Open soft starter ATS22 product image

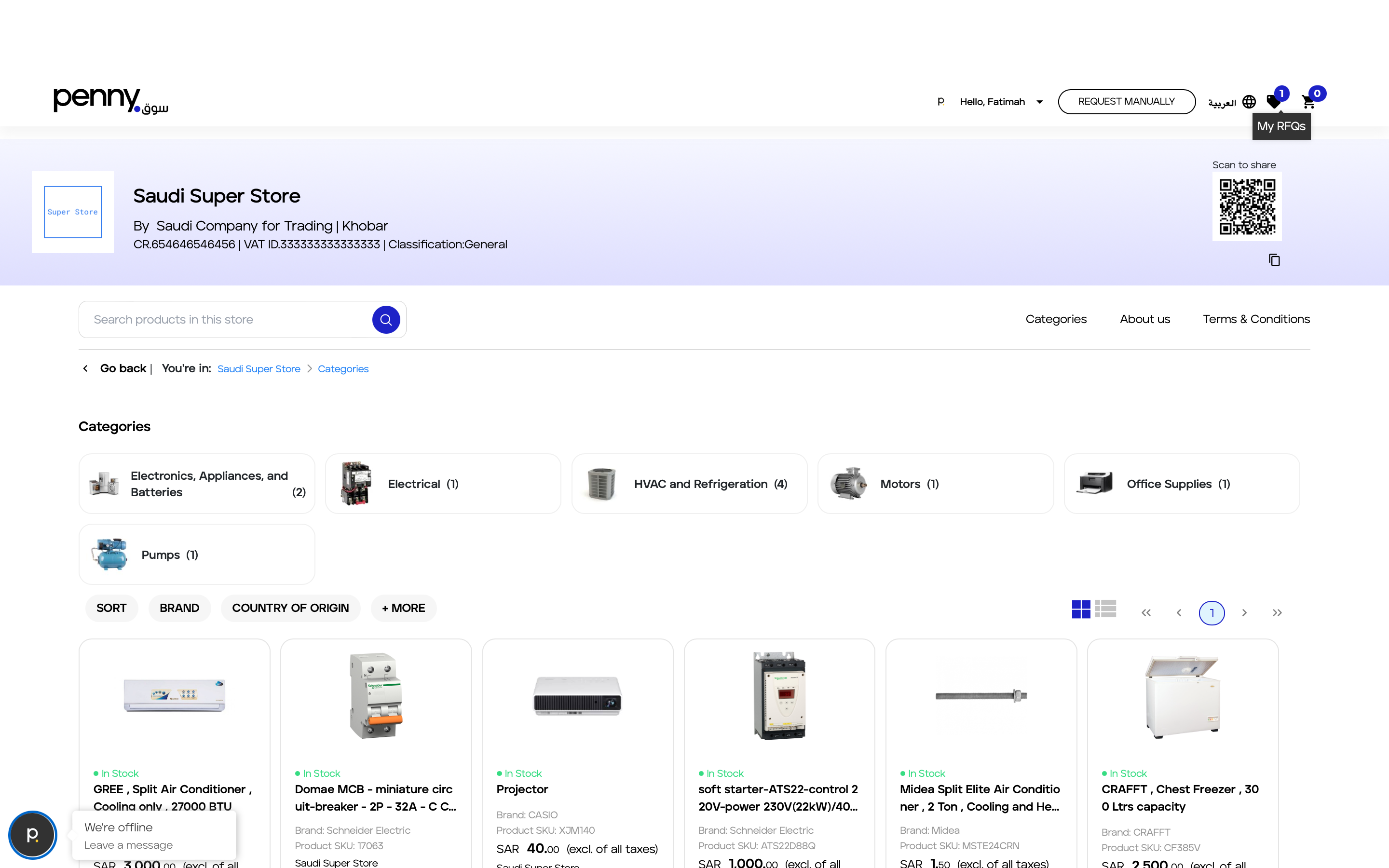click(x=779, y=695)
